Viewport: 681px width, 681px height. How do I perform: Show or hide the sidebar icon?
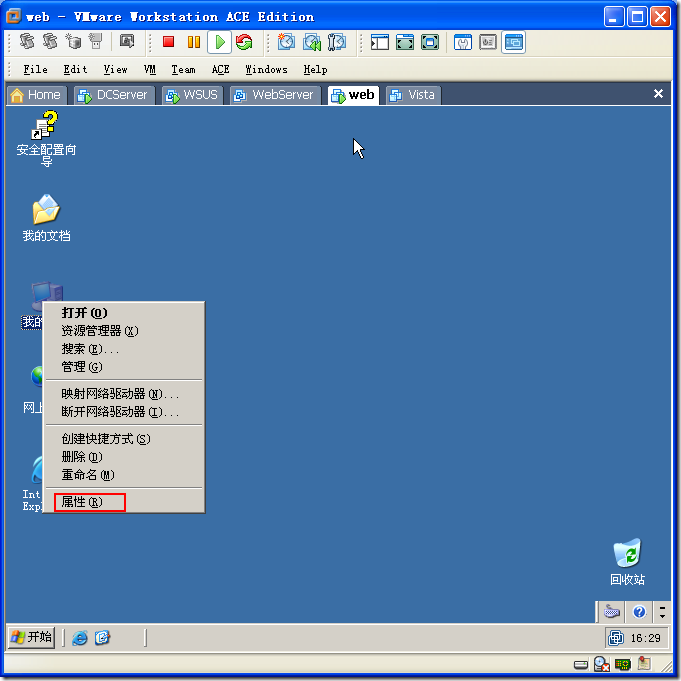click(380, 42)
